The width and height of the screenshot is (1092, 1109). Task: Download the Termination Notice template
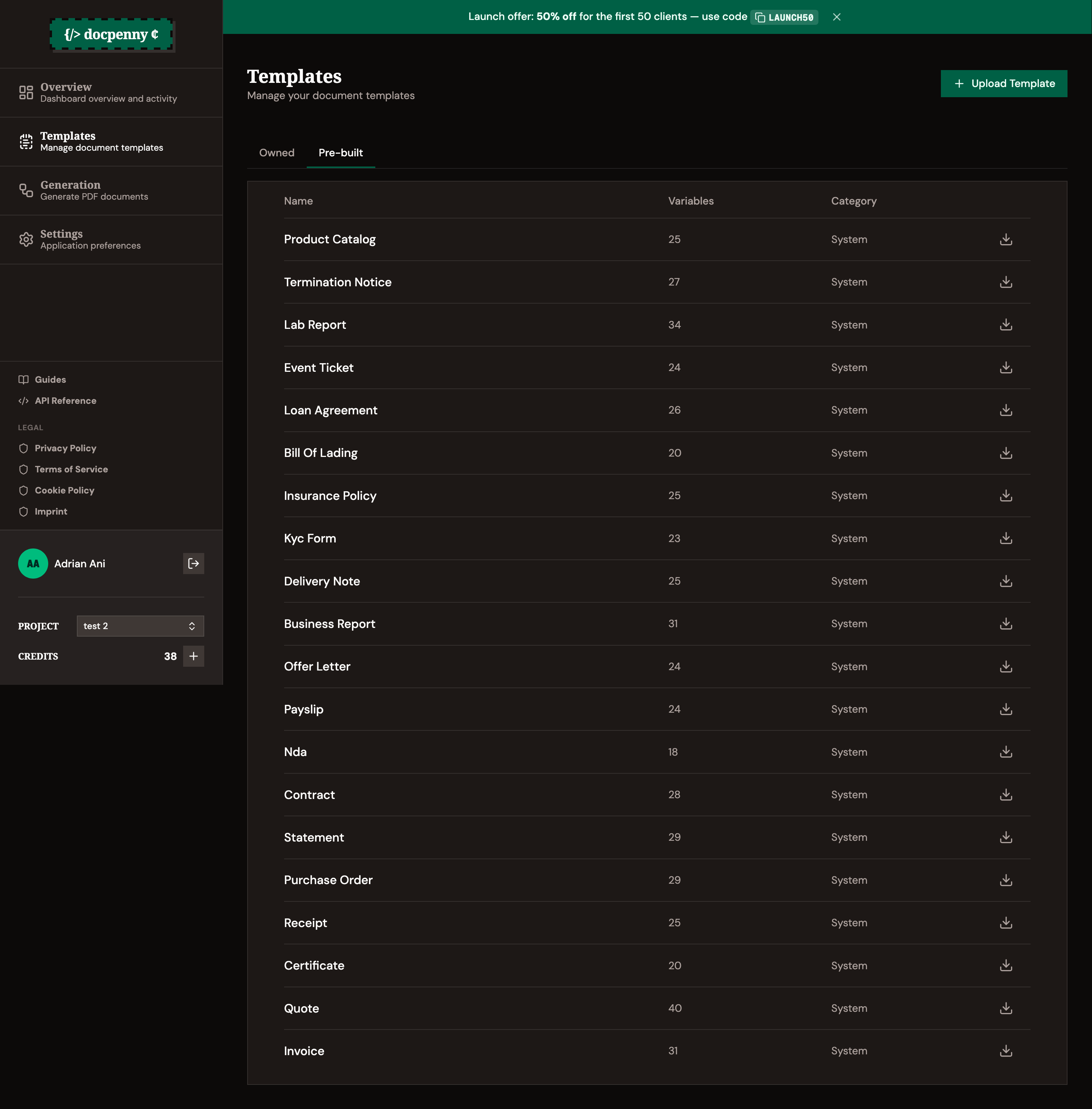pos(1005,282)
